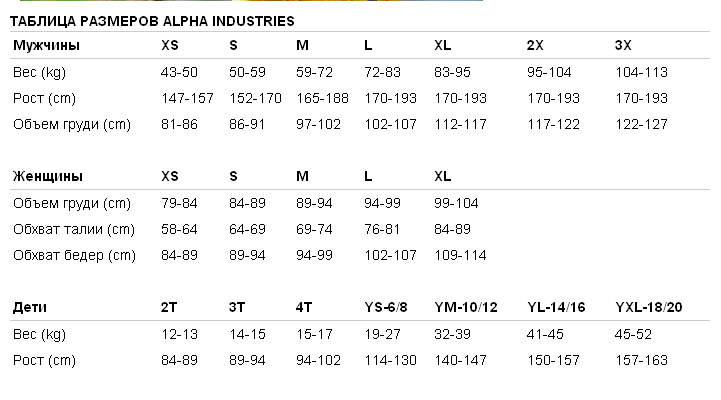This screenshot has height=400, width=721.
Task: Click the Дети table header
Action: pos(30,307)
